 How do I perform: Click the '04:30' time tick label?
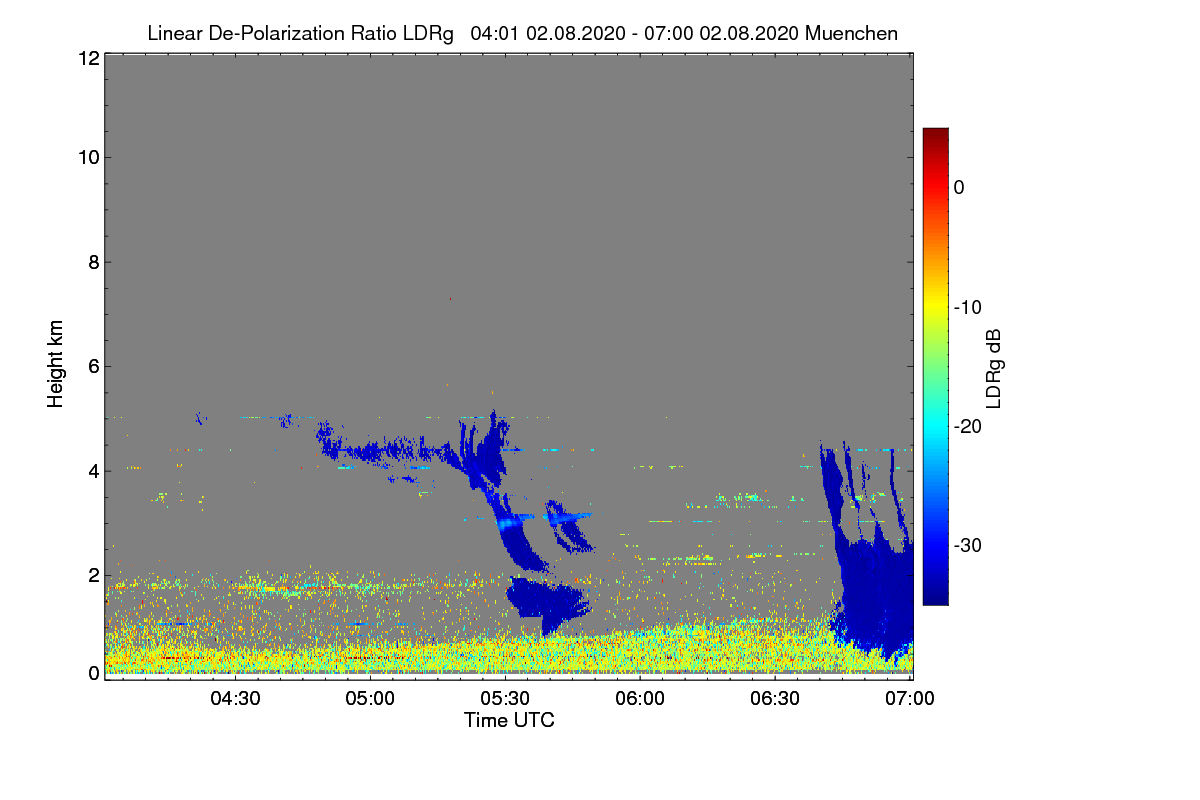pyautogui.click(x=236, y=698)
